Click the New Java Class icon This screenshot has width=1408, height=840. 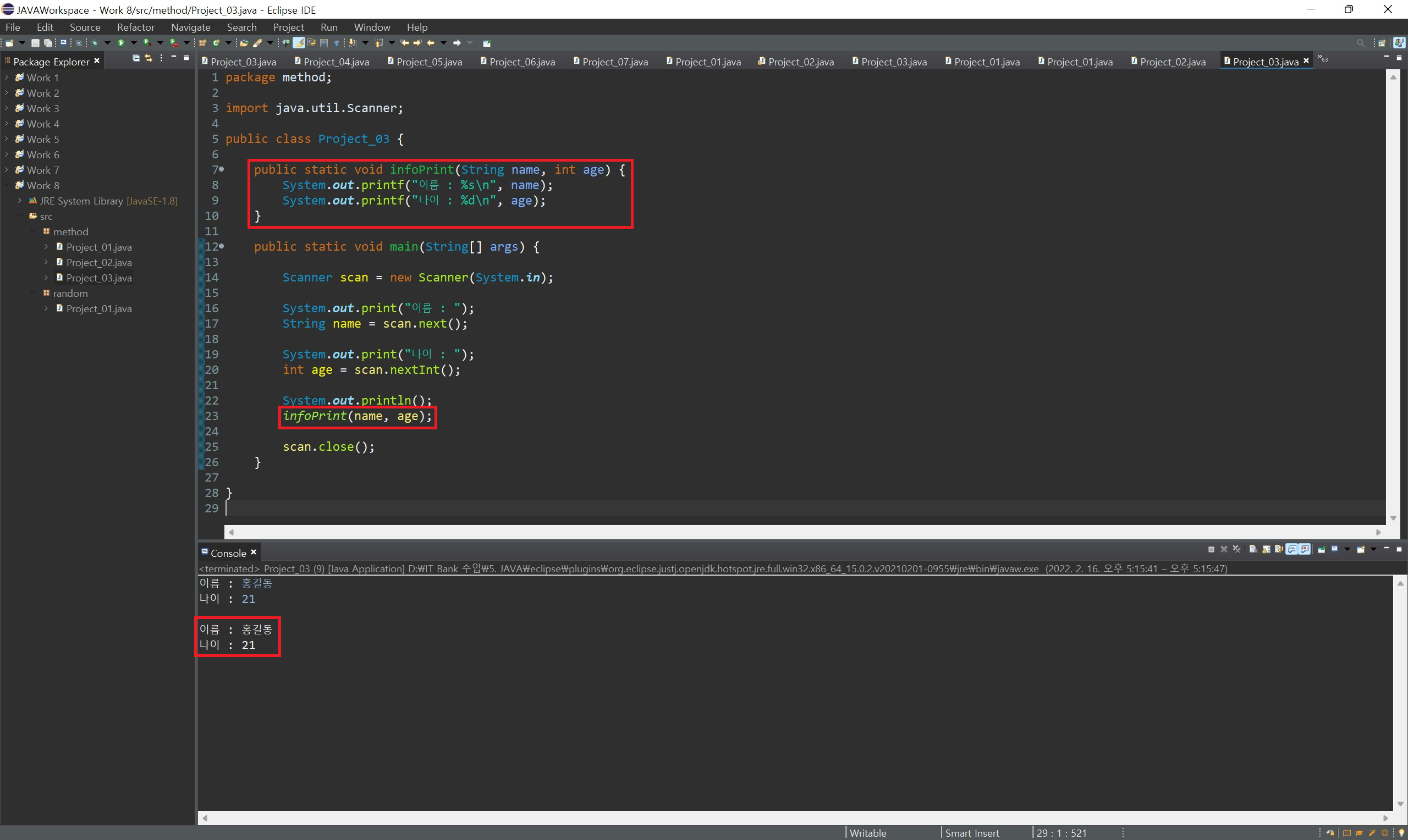216,43
